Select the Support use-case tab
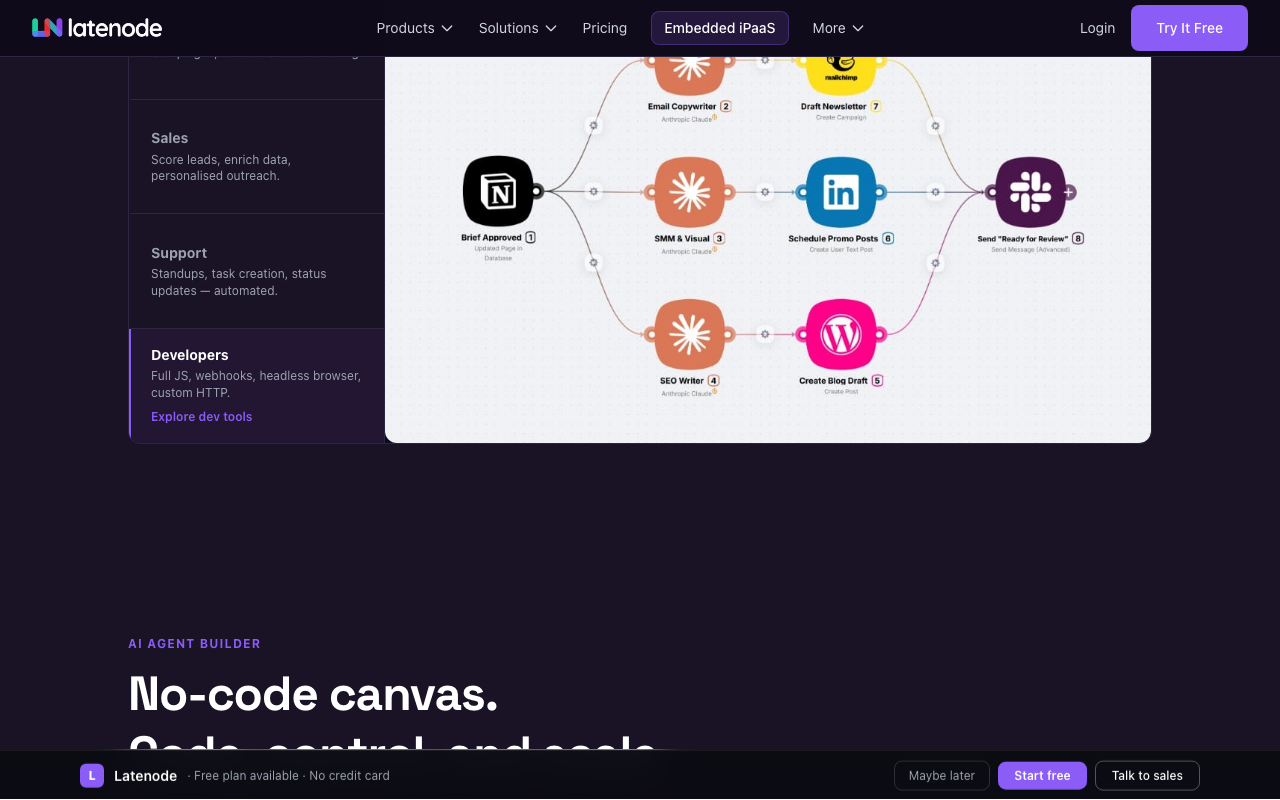Image resolution: width=1280 pixels, height=800 pixels. 257,271
